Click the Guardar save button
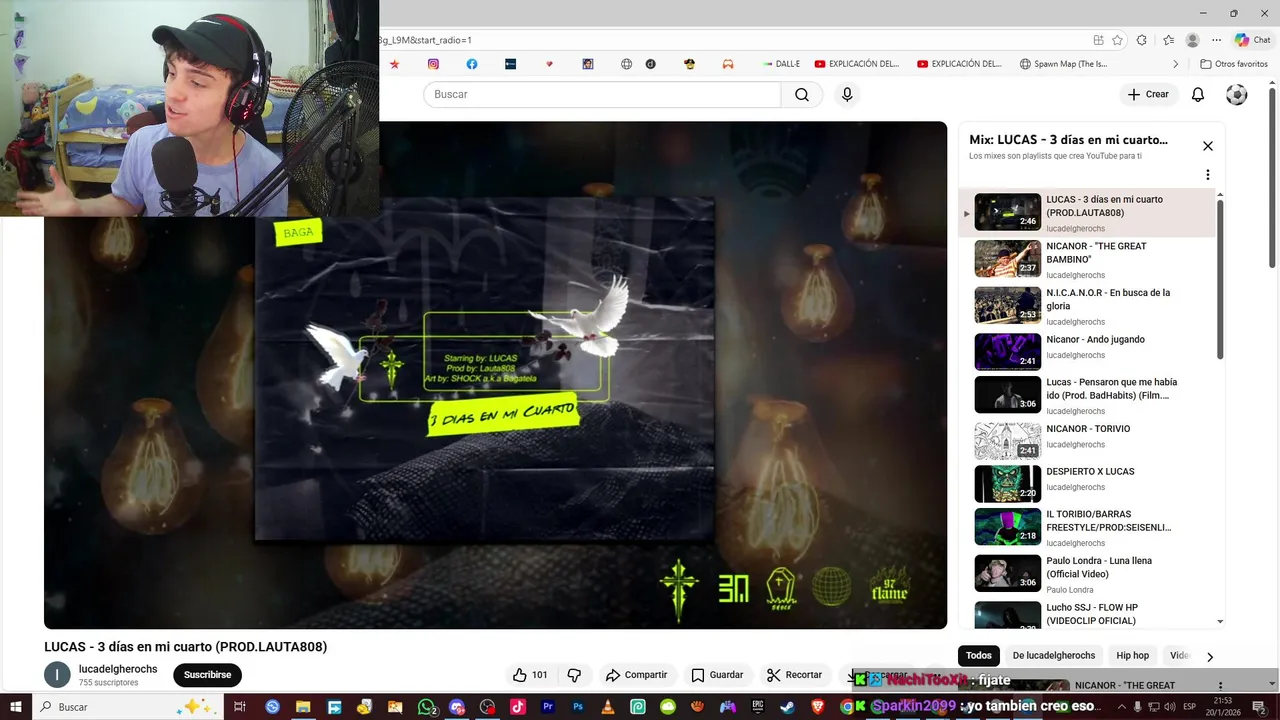The width and height of the screenshot is (1280, 720). coord(717,675)
